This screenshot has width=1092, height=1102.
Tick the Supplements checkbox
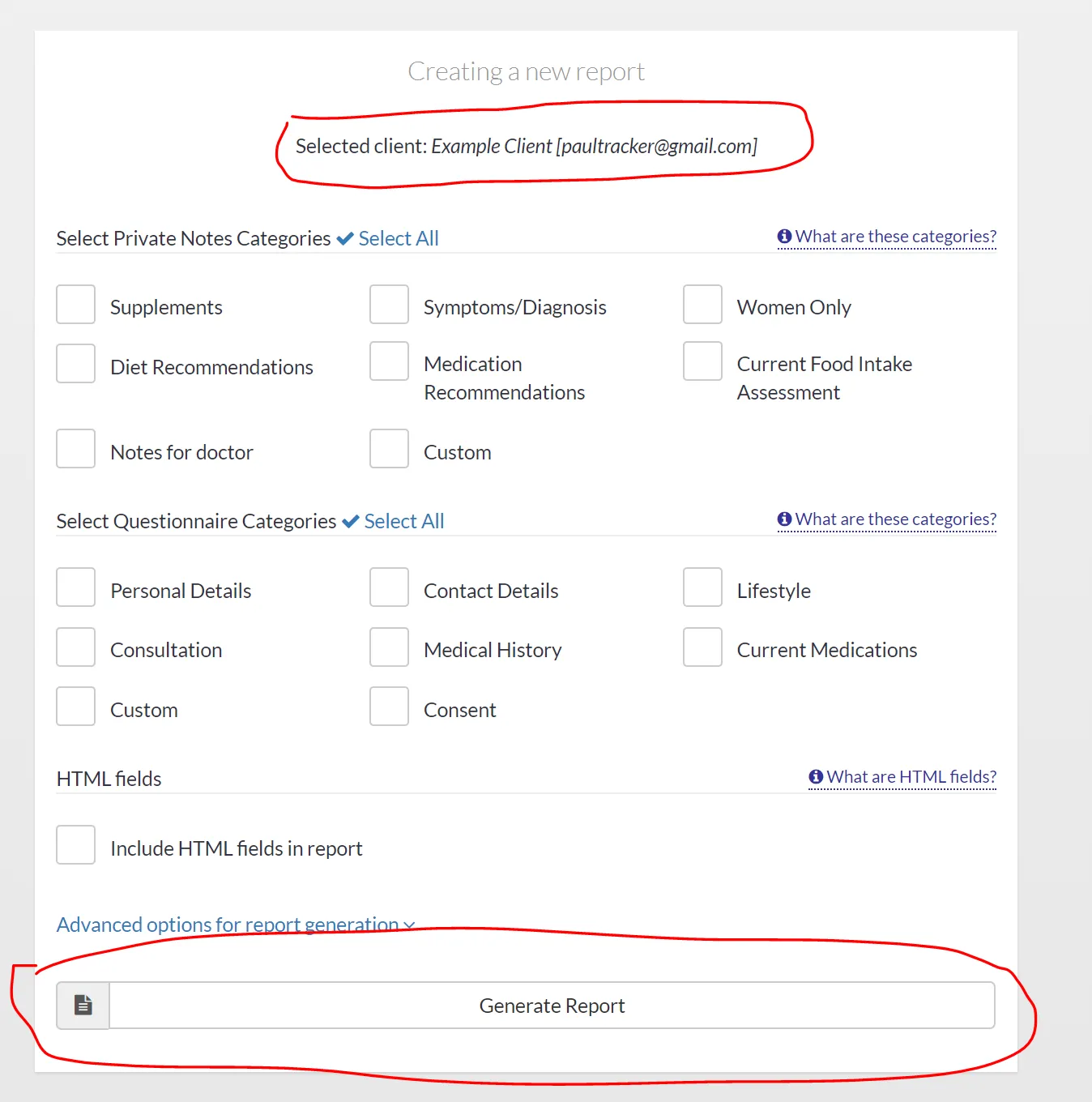click(x=76, y=305)
